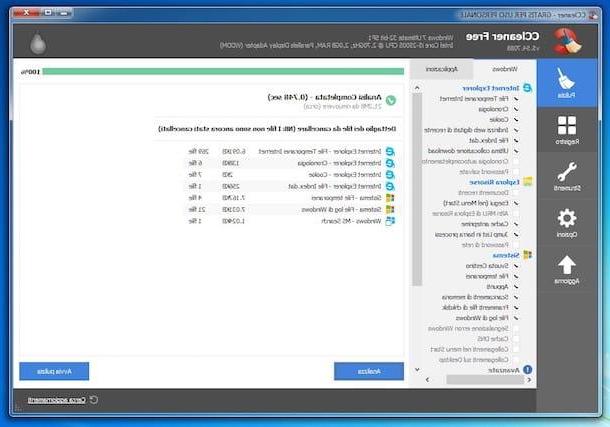Select the '269 file' count in results

(198, 151)
